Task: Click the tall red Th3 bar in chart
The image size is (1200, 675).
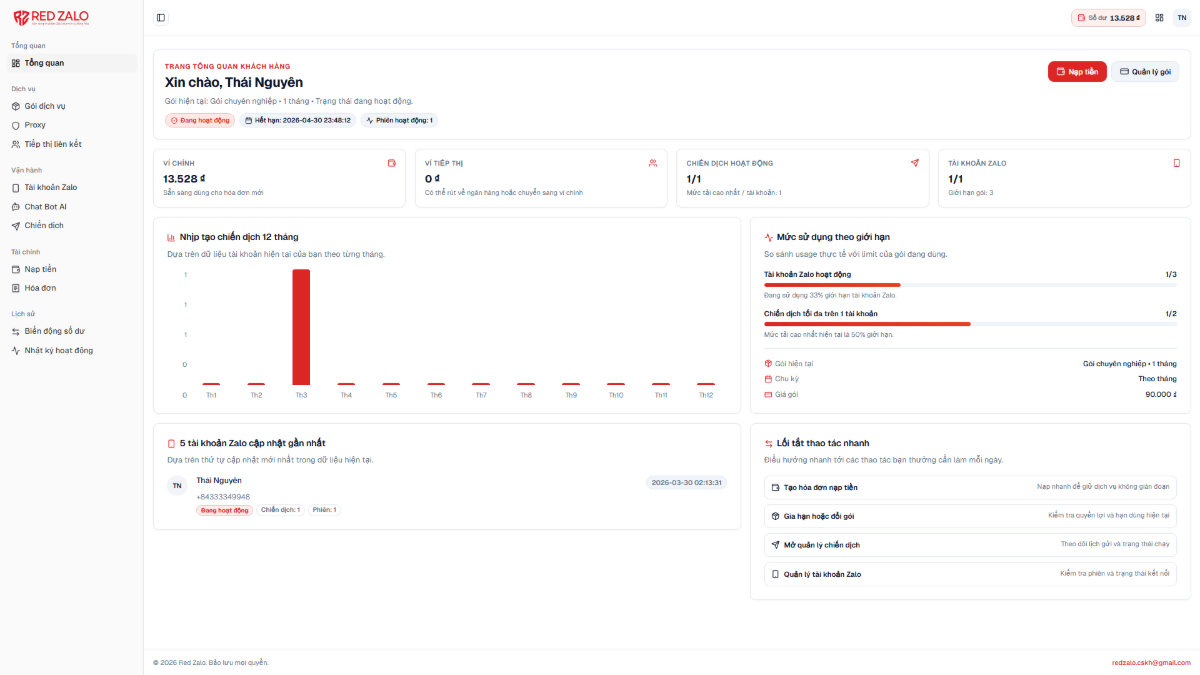Action: (301, 327)
